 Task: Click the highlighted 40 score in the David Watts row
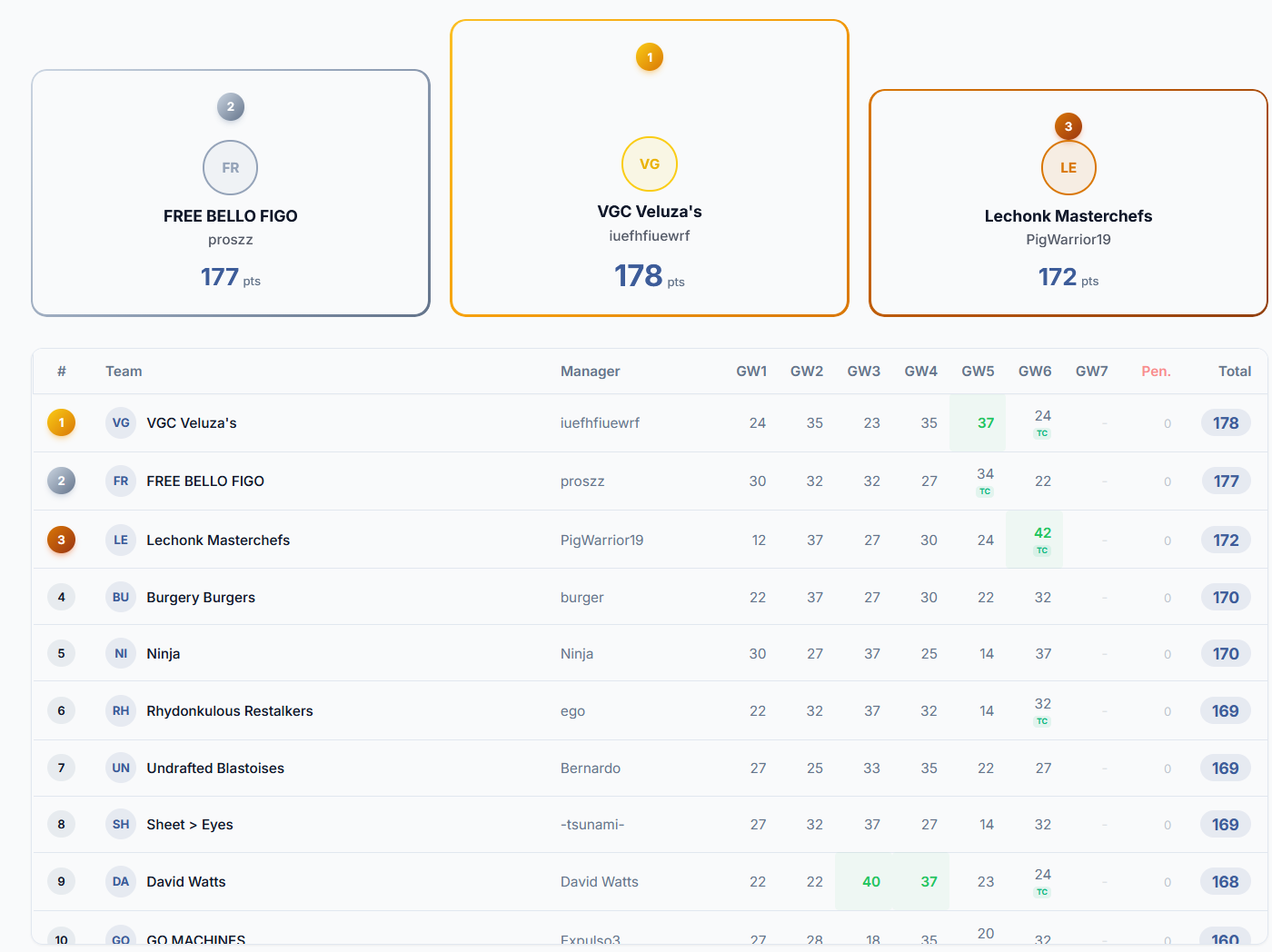(871, 882)
